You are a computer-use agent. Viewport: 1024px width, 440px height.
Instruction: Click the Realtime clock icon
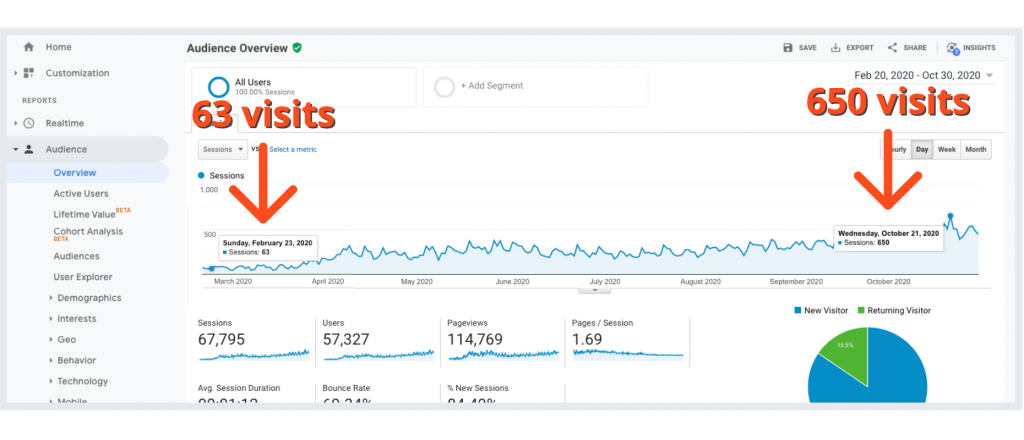[28, 123]
